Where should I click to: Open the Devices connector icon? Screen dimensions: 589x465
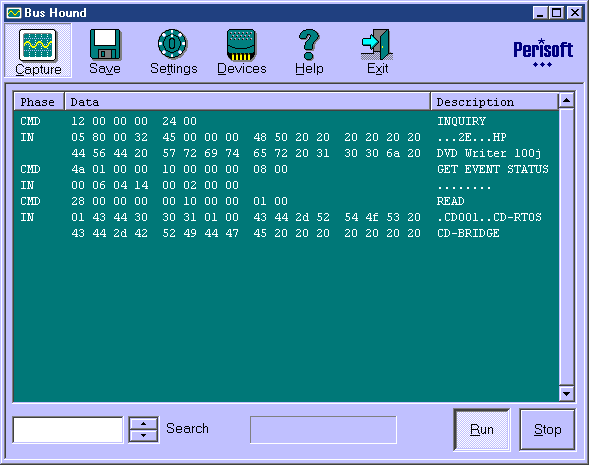tap(241, 45)
